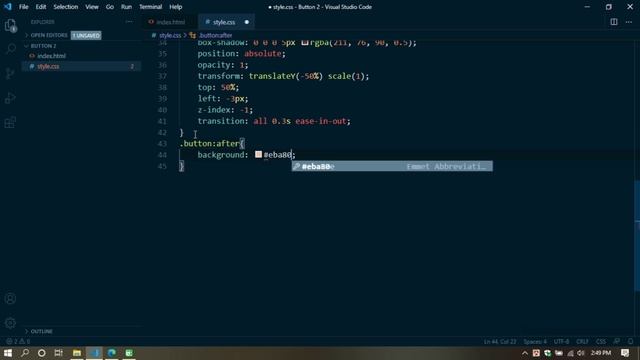The height and width of the screenshot is (360, 640).
Task: Change line endings via CRLF status
Action: pos(582,341)
